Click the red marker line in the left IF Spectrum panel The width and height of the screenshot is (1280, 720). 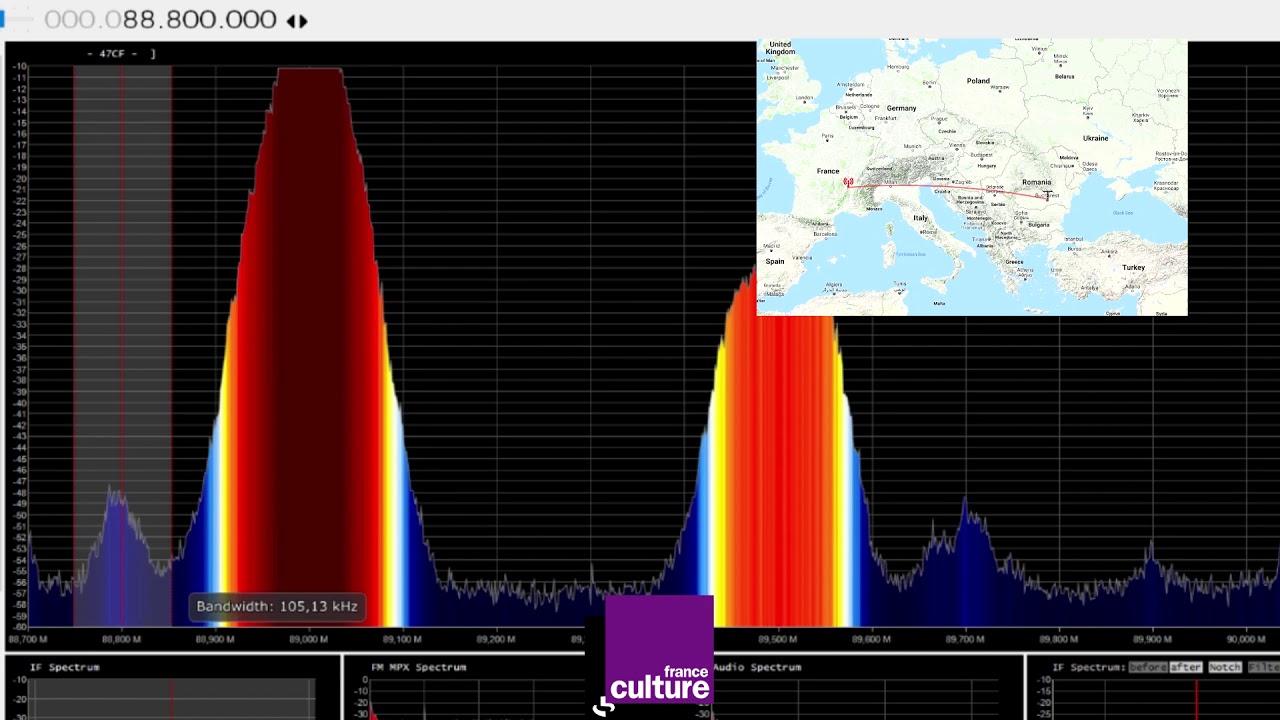(171, 699)
